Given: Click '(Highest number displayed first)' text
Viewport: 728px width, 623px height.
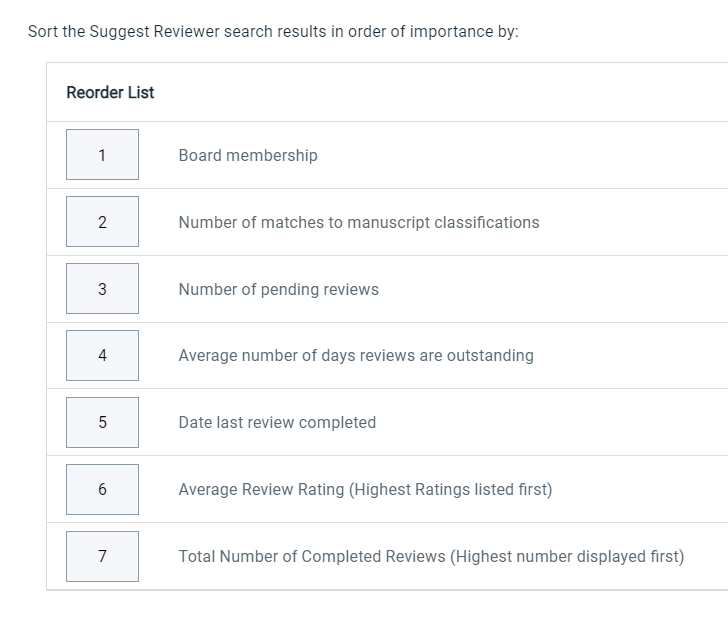Looking at the screenshot, I should coord(567,556).
